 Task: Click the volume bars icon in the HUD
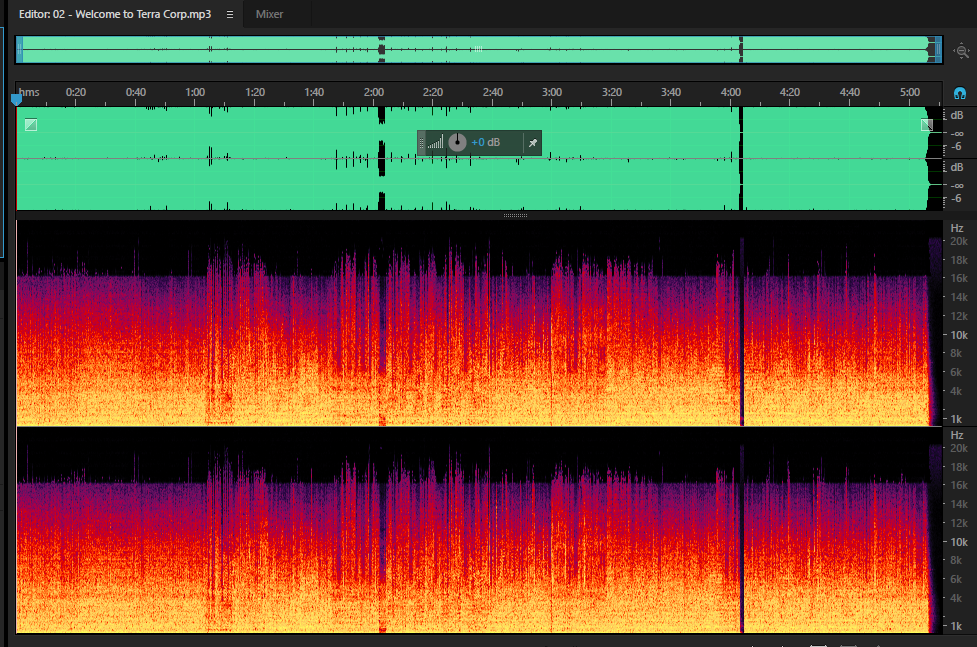coord(436,143)
